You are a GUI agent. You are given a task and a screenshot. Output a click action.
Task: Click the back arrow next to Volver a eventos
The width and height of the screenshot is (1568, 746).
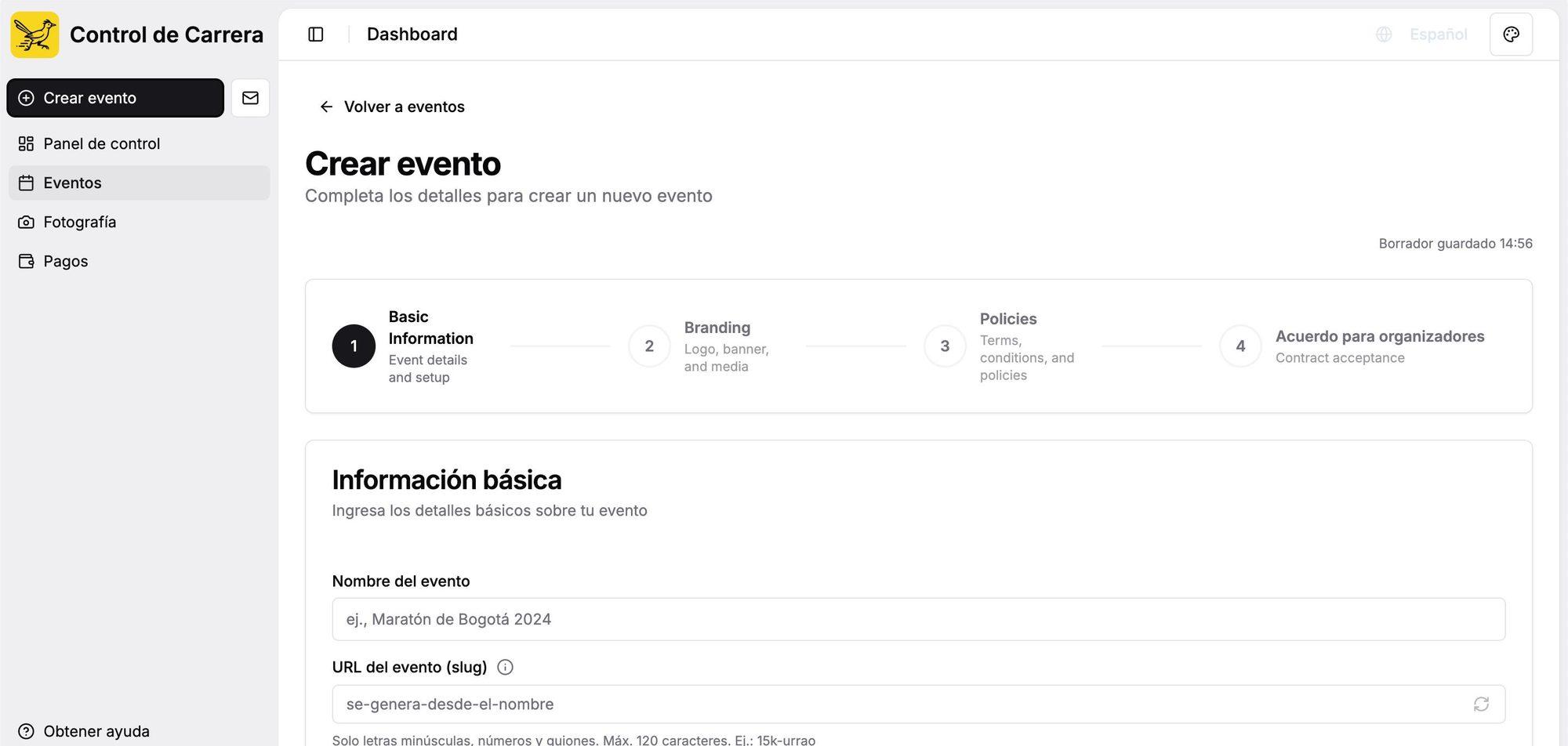click(326, 107)
